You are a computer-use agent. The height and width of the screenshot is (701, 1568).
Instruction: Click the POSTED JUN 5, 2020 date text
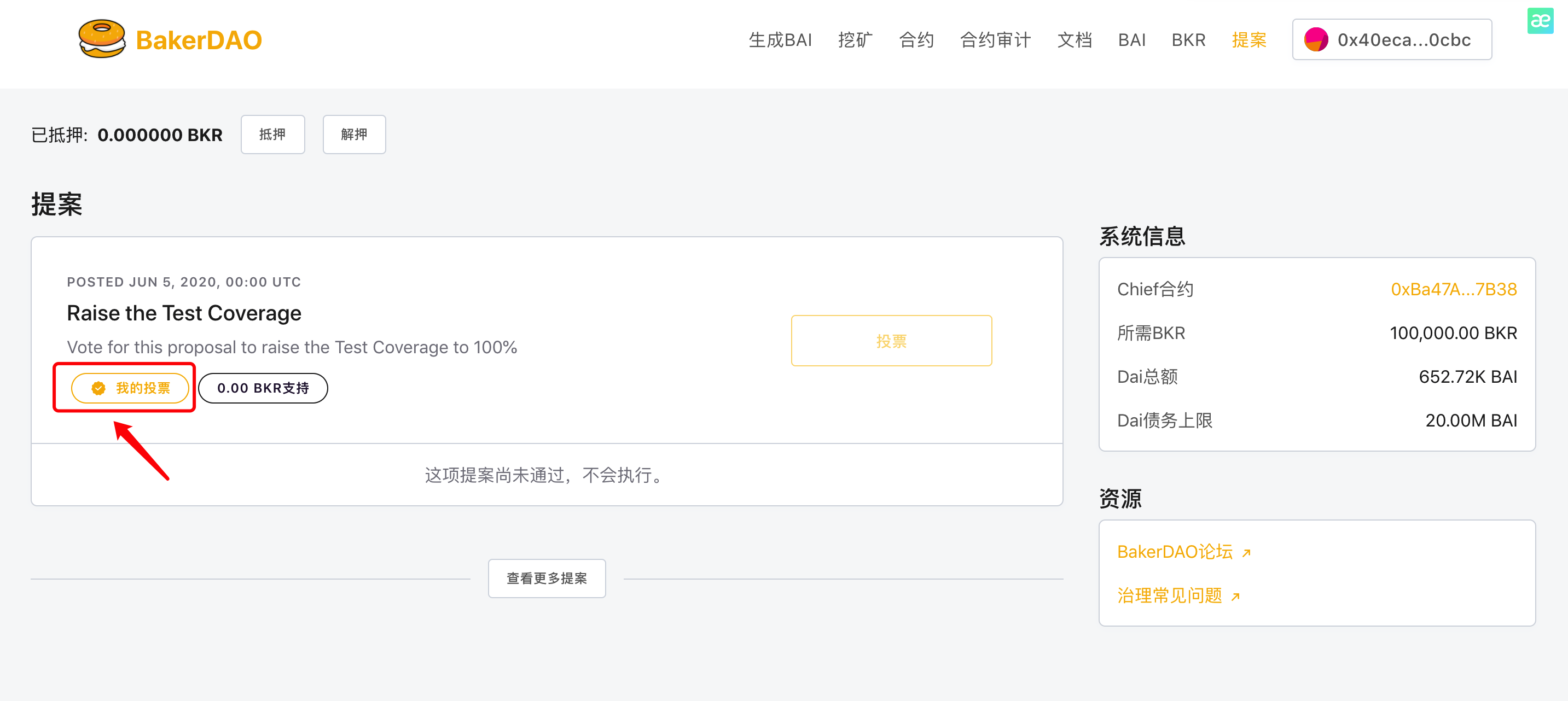(184, 282)
